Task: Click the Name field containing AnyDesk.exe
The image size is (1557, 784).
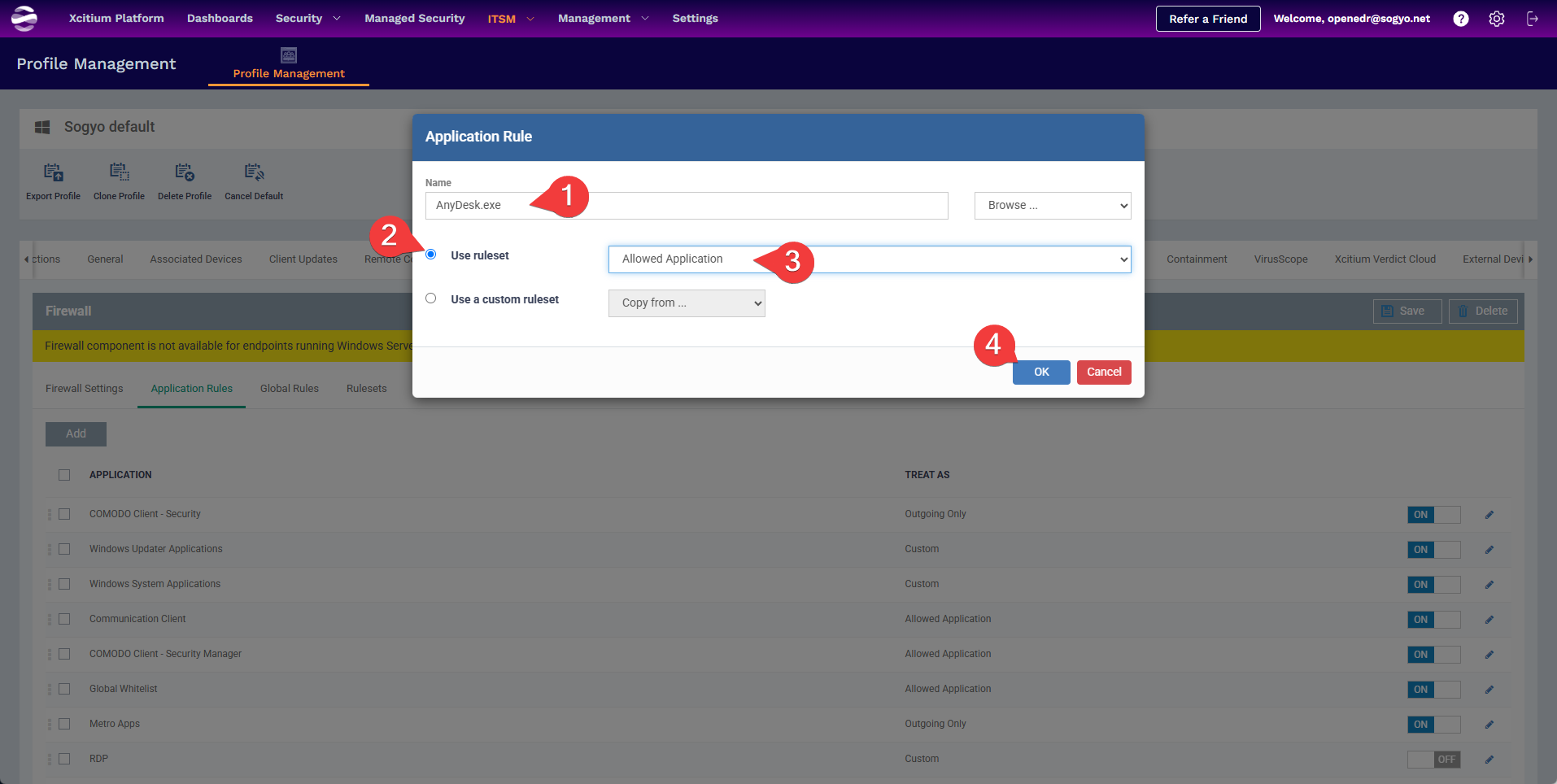Action: coord(687,206)
